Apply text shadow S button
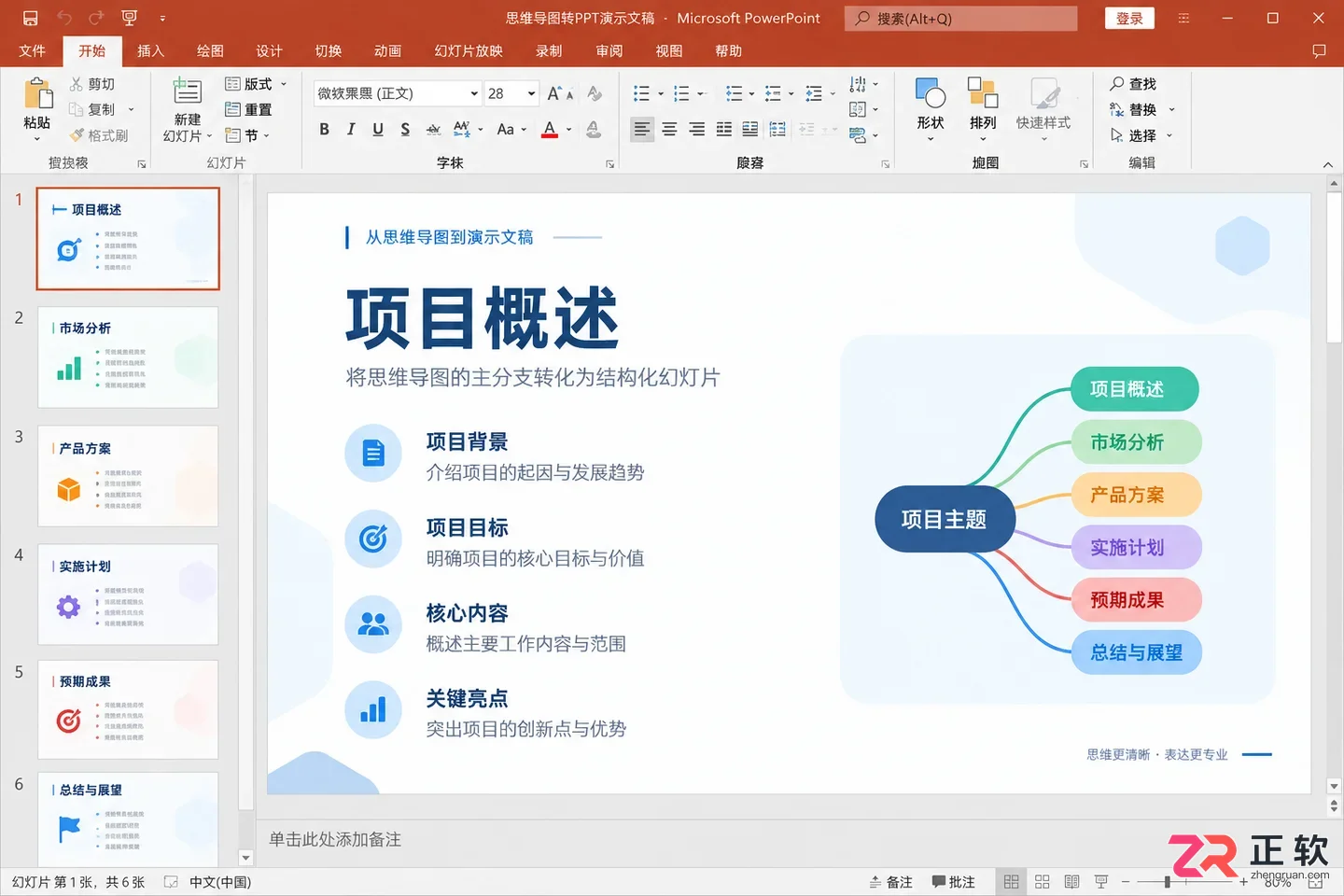The image size is (1344, 896). tap(405, 130)
